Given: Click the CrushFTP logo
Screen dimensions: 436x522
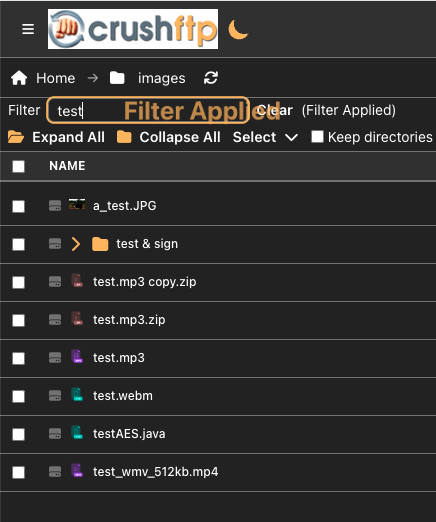Looking at the screenshot, I should coord(133,29).
